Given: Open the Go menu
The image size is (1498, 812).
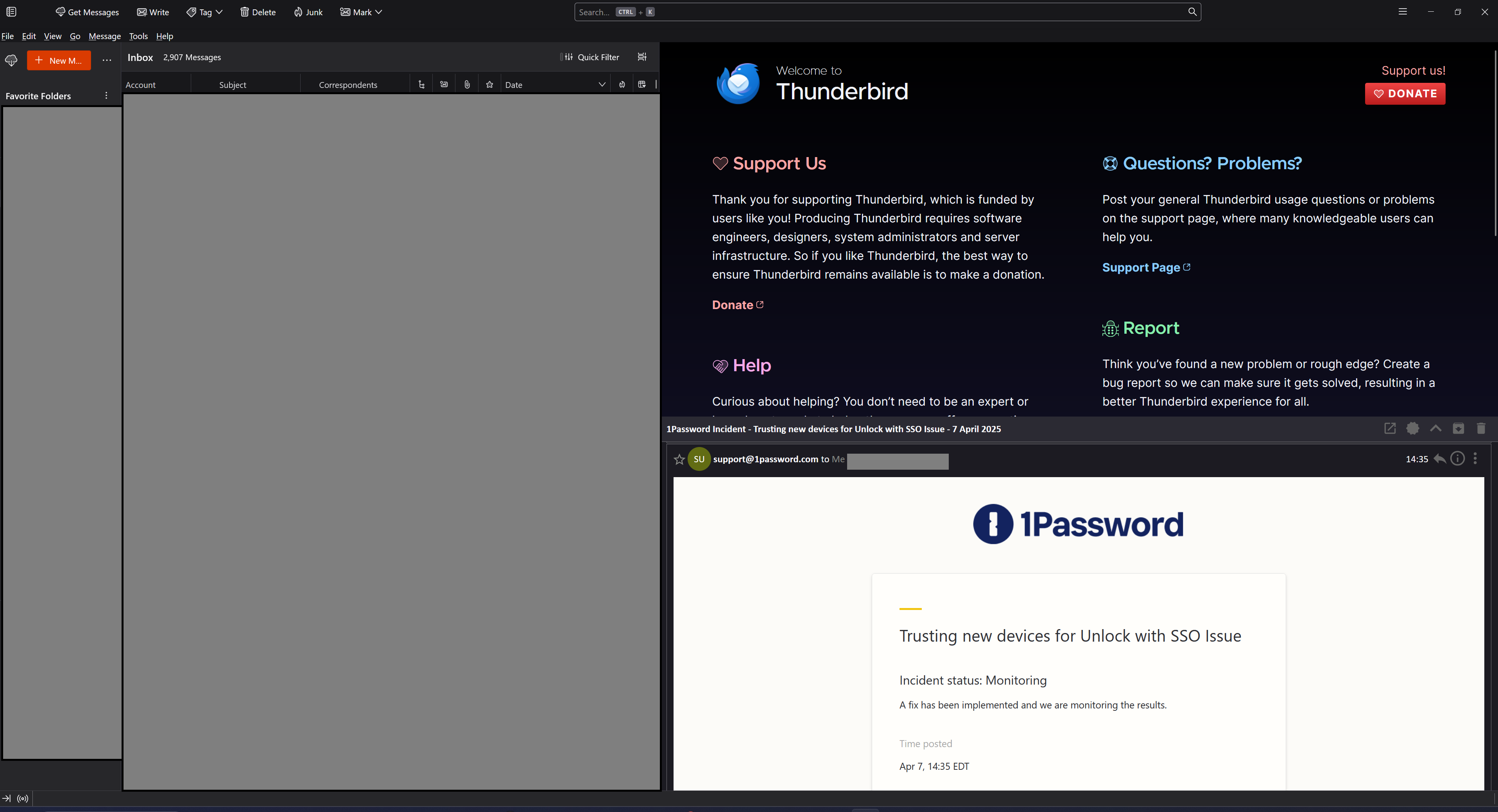Looking at the screenshot, I should 75,36.
